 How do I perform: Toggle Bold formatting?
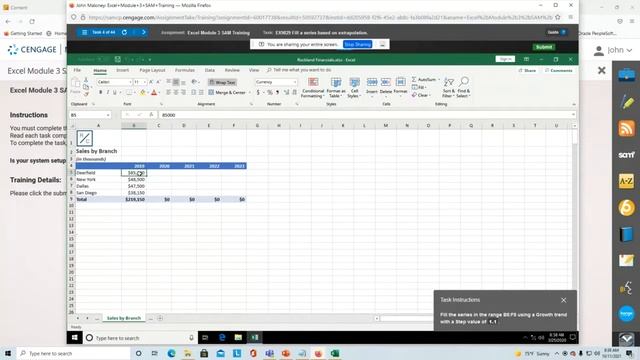[x=100, y=93]
